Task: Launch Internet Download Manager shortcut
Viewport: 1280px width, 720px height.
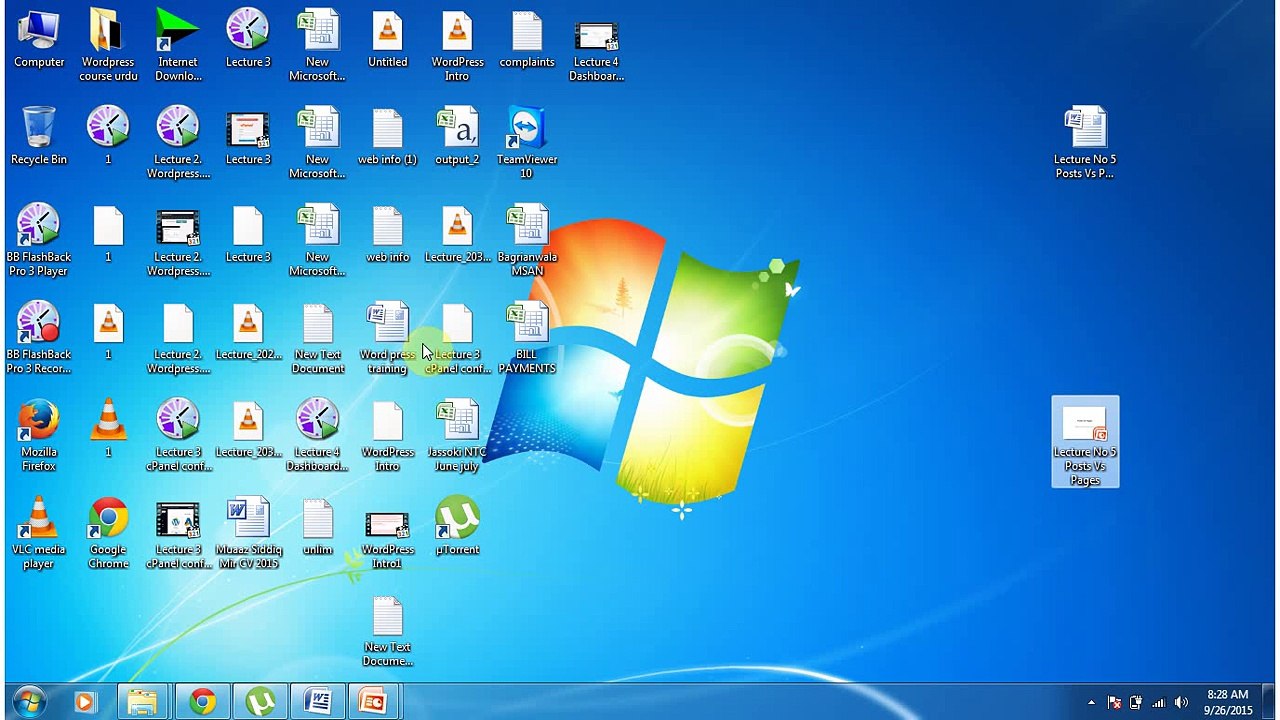Action: pyautogui.click(x=178, y=46)
